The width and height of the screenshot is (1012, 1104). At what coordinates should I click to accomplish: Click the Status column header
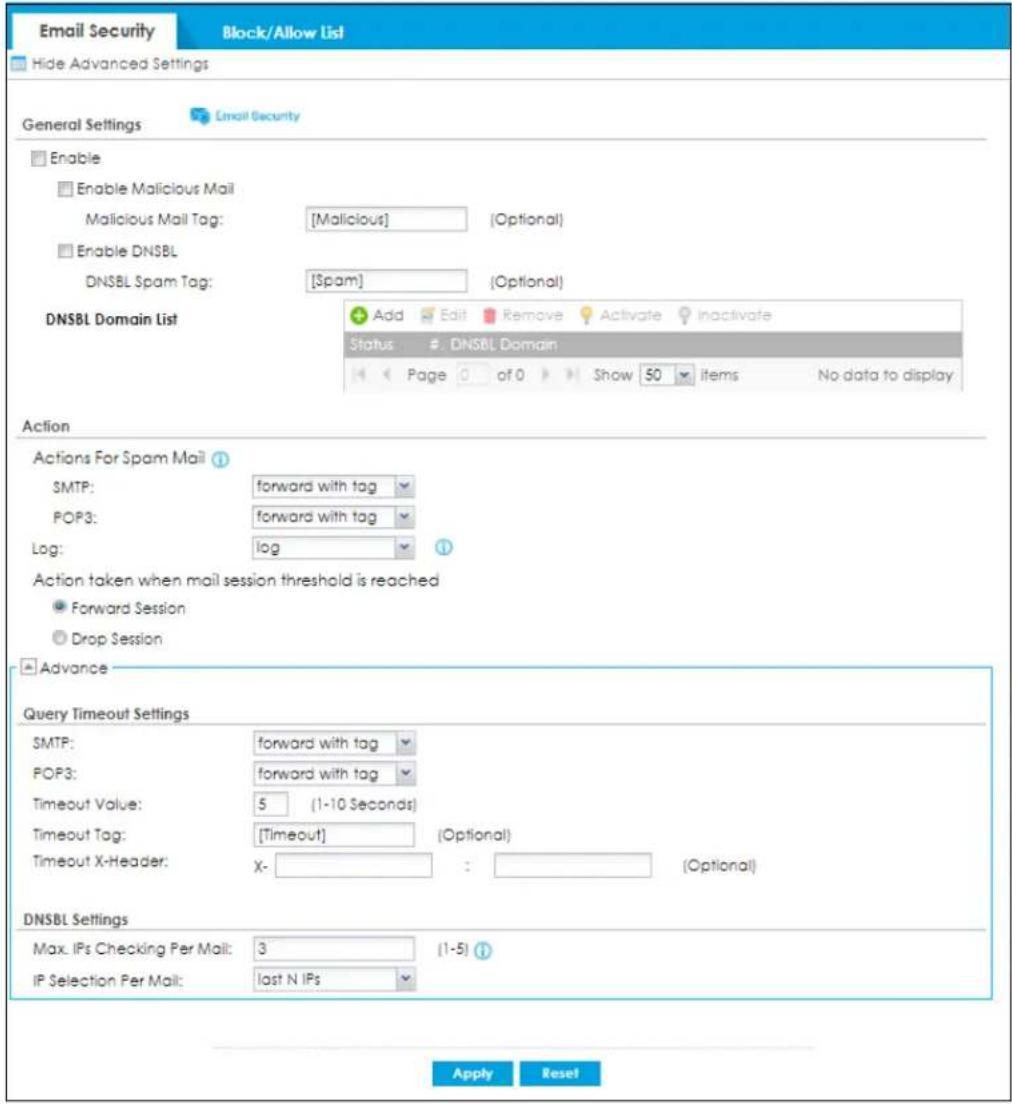[x=372, y=344]
